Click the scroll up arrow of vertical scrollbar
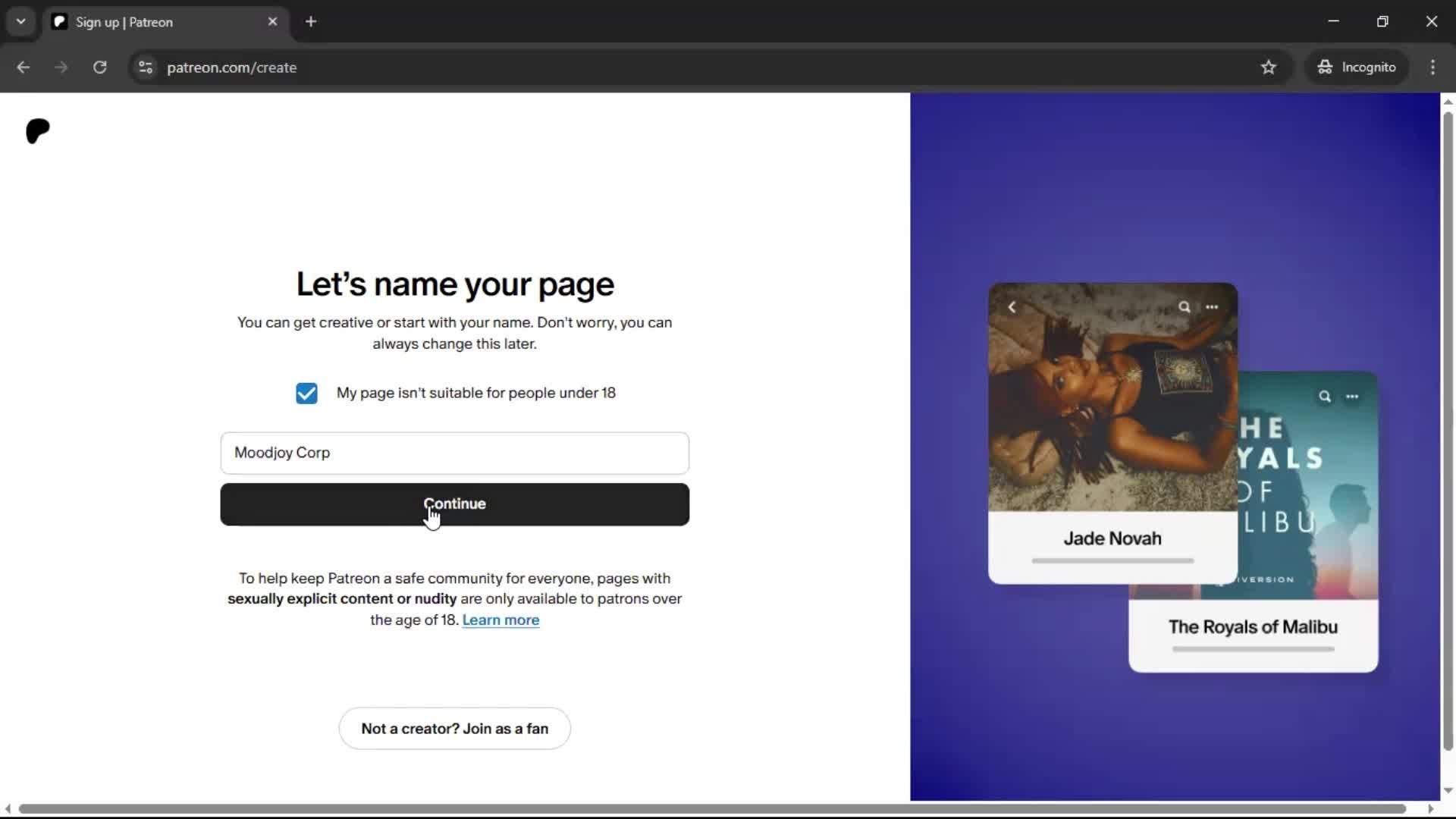 1448,102
